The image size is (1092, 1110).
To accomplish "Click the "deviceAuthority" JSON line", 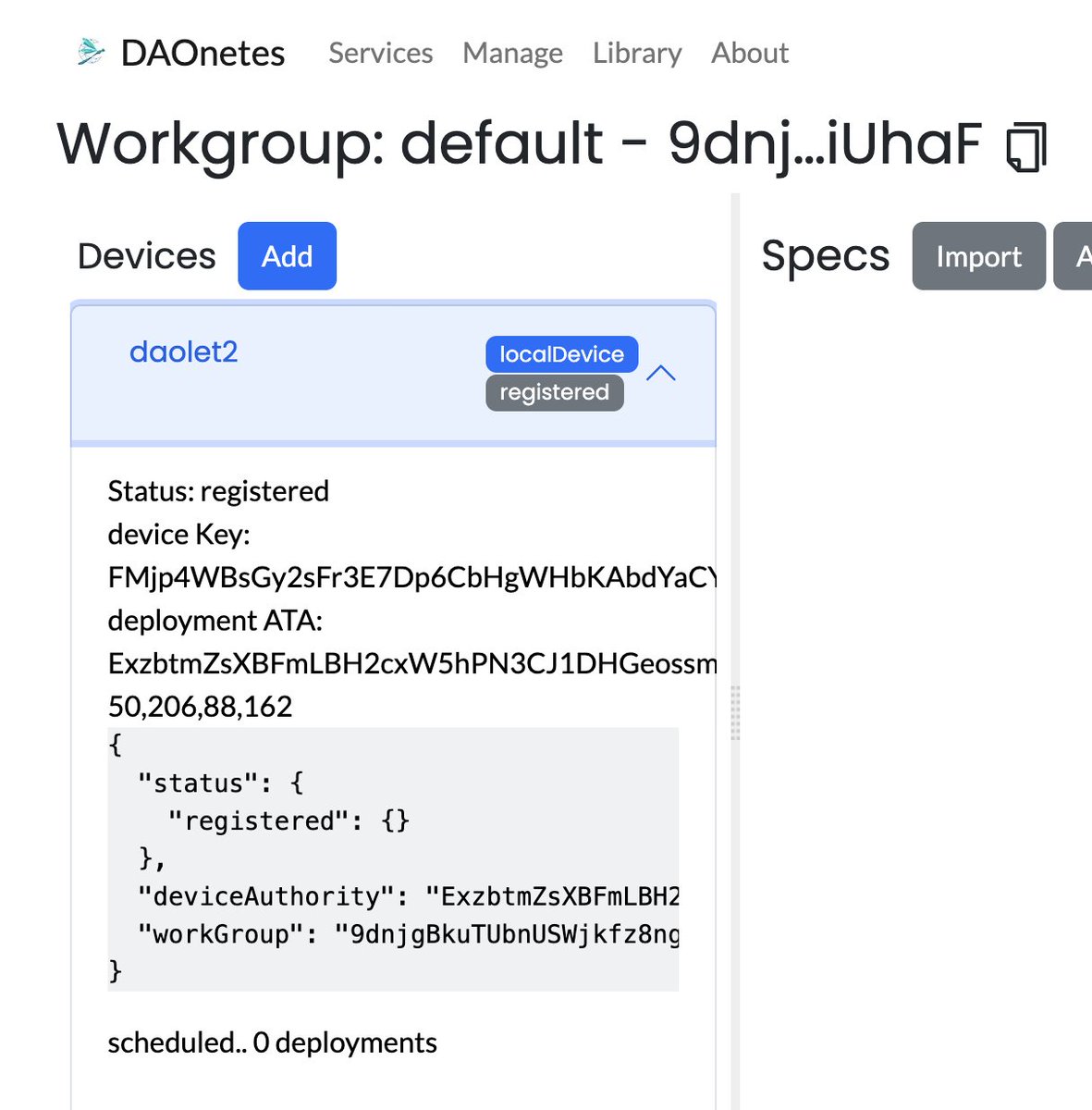I will [408, 896].
